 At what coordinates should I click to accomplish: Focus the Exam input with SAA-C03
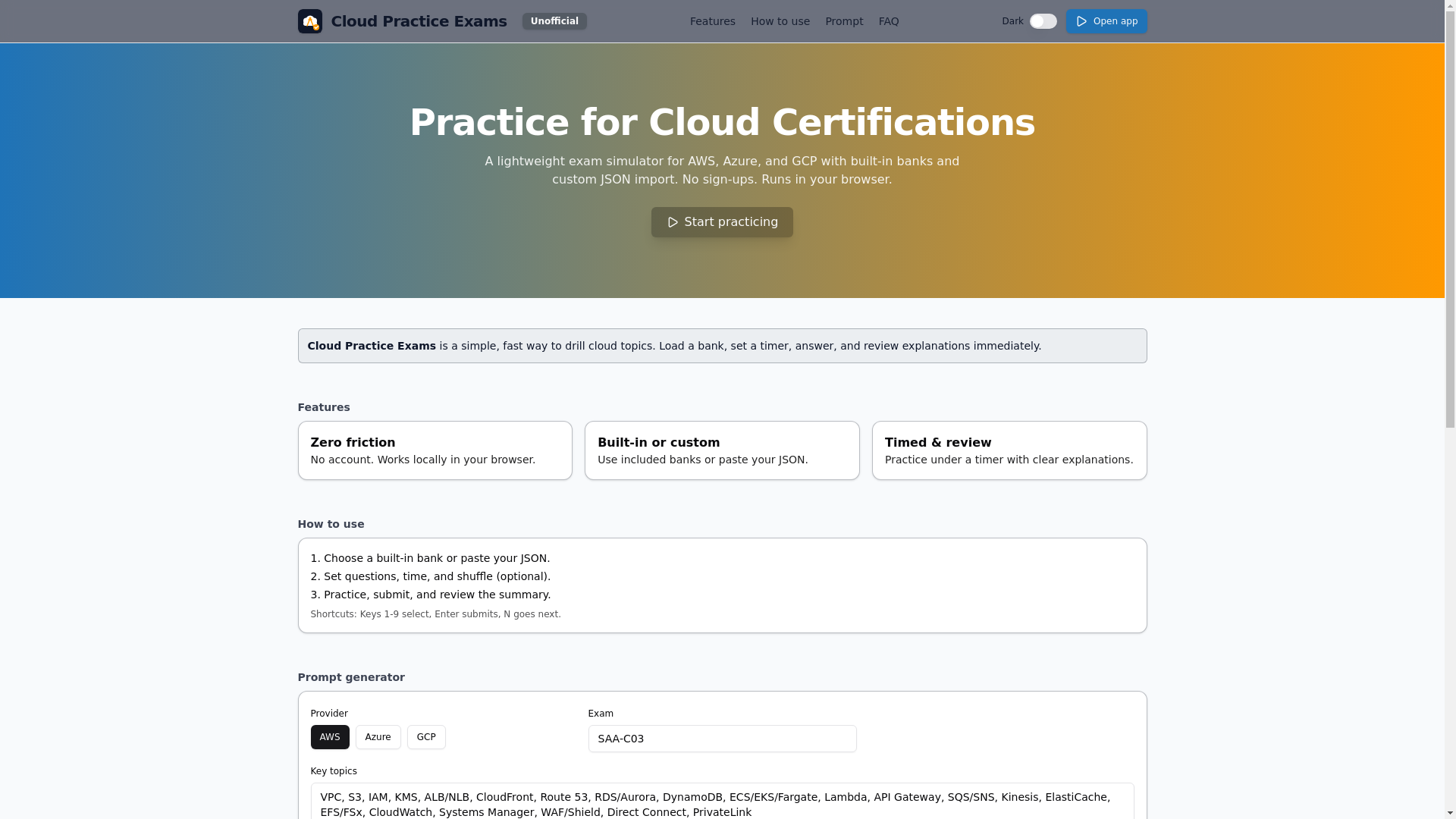click(722, 739)
